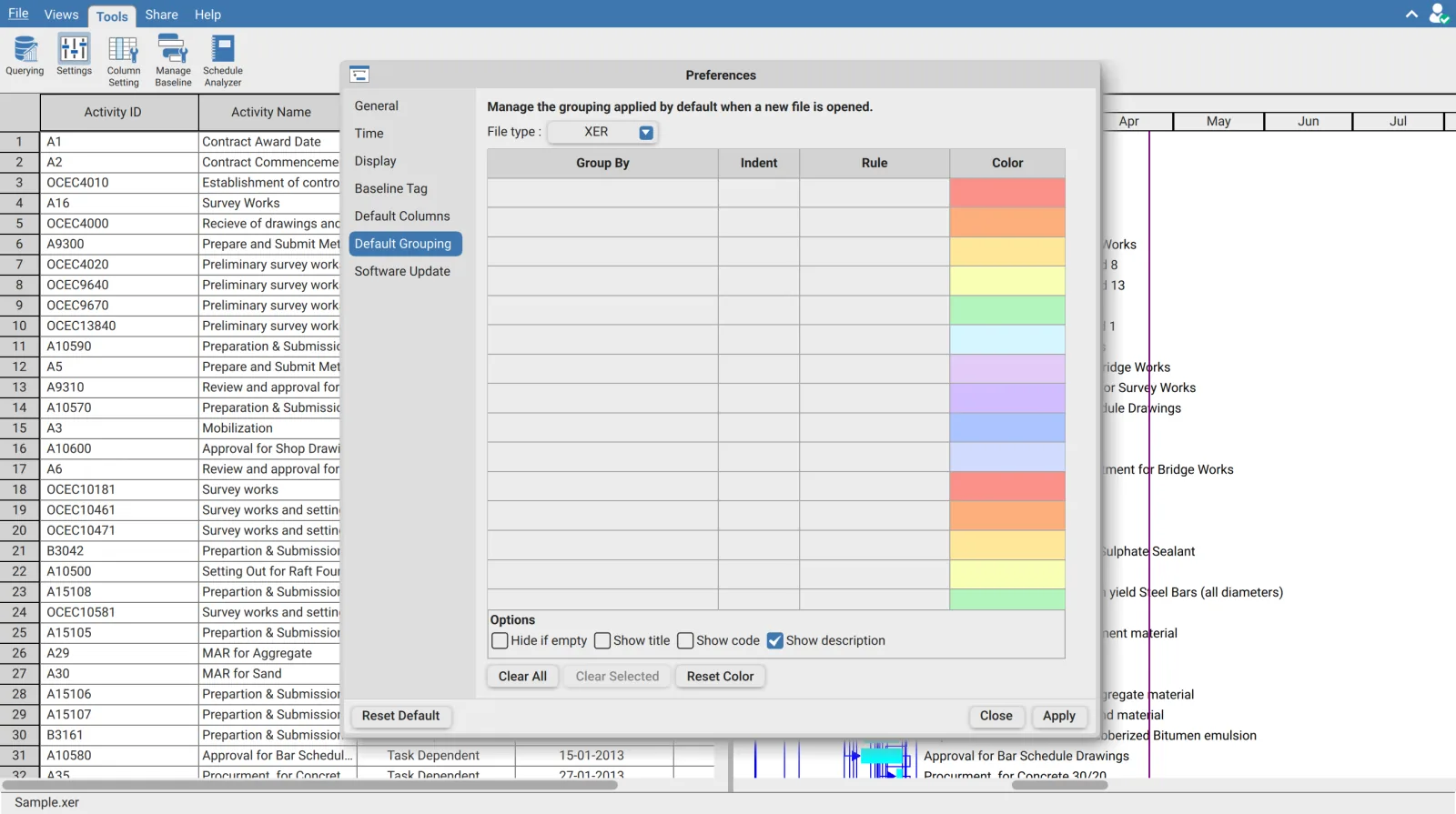Select activity OCEC4010 cell
The image size is (1456, 814).
click(119, 183)
